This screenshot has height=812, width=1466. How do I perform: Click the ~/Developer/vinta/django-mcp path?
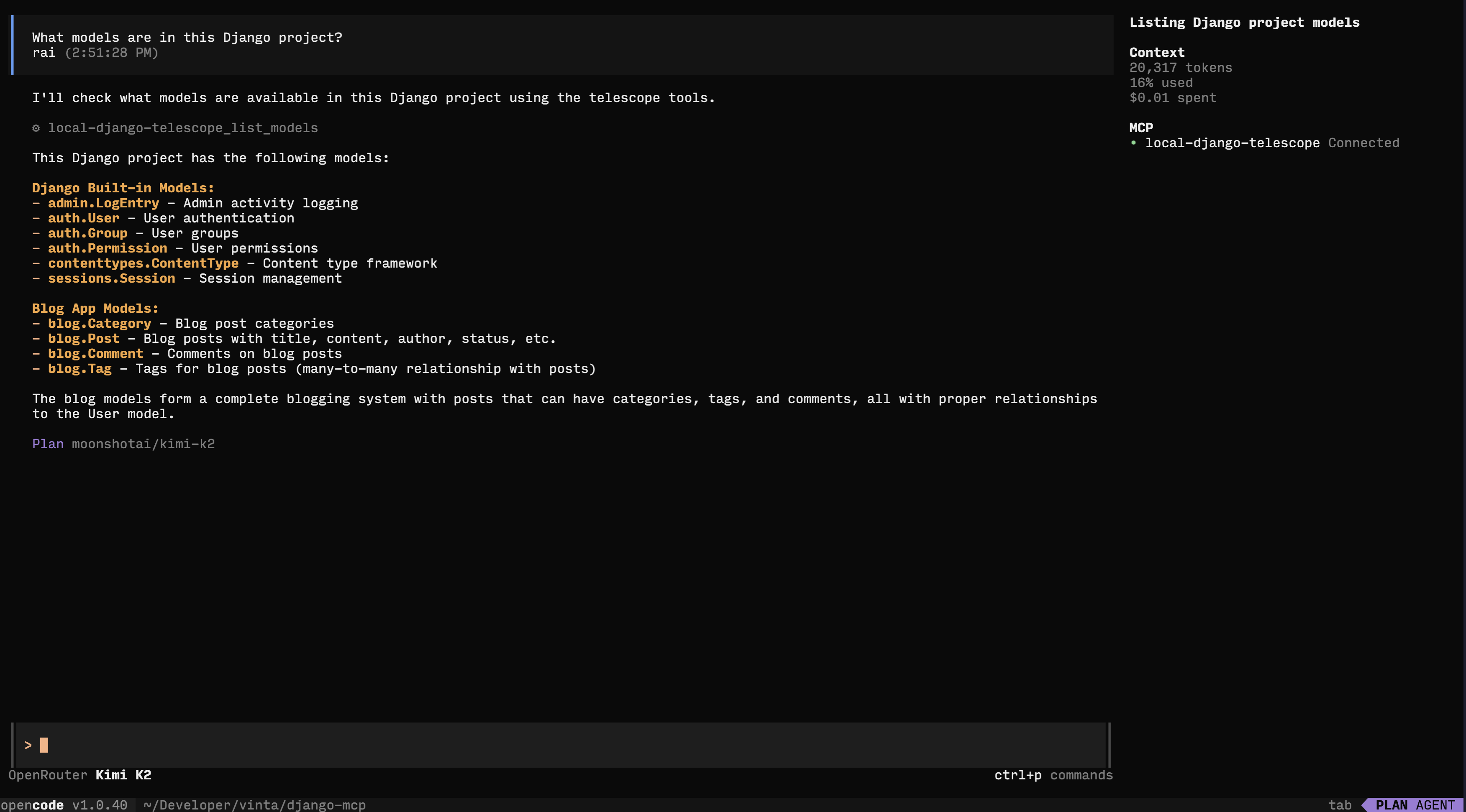click(x=254, y=804)
